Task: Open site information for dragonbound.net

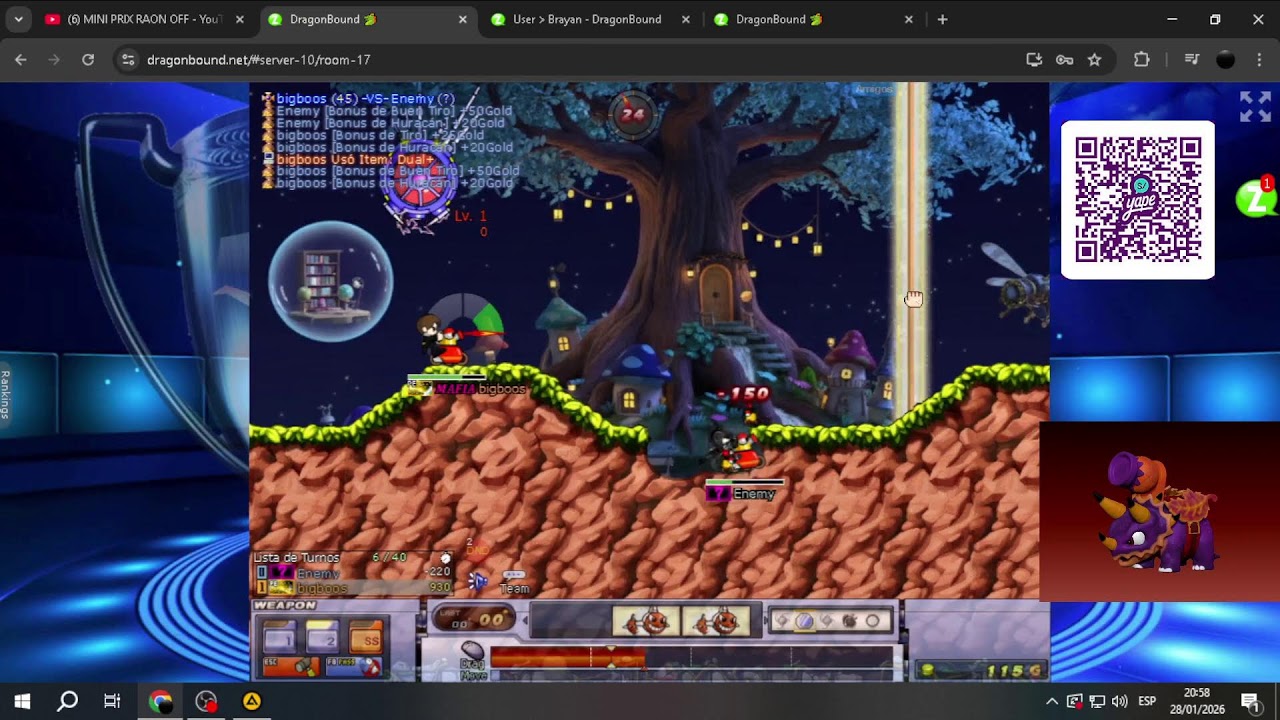Action: [x=128, y=60]
